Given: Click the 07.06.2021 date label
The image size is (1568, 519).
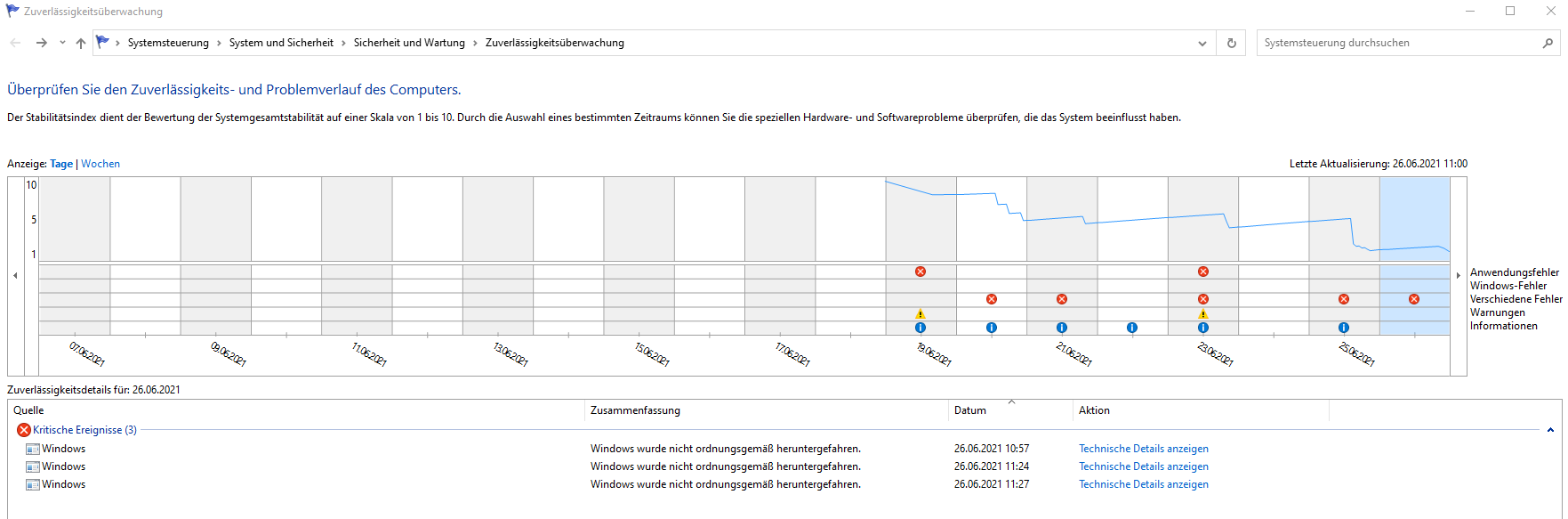Looking at the screenshot, I should point(87,354).
